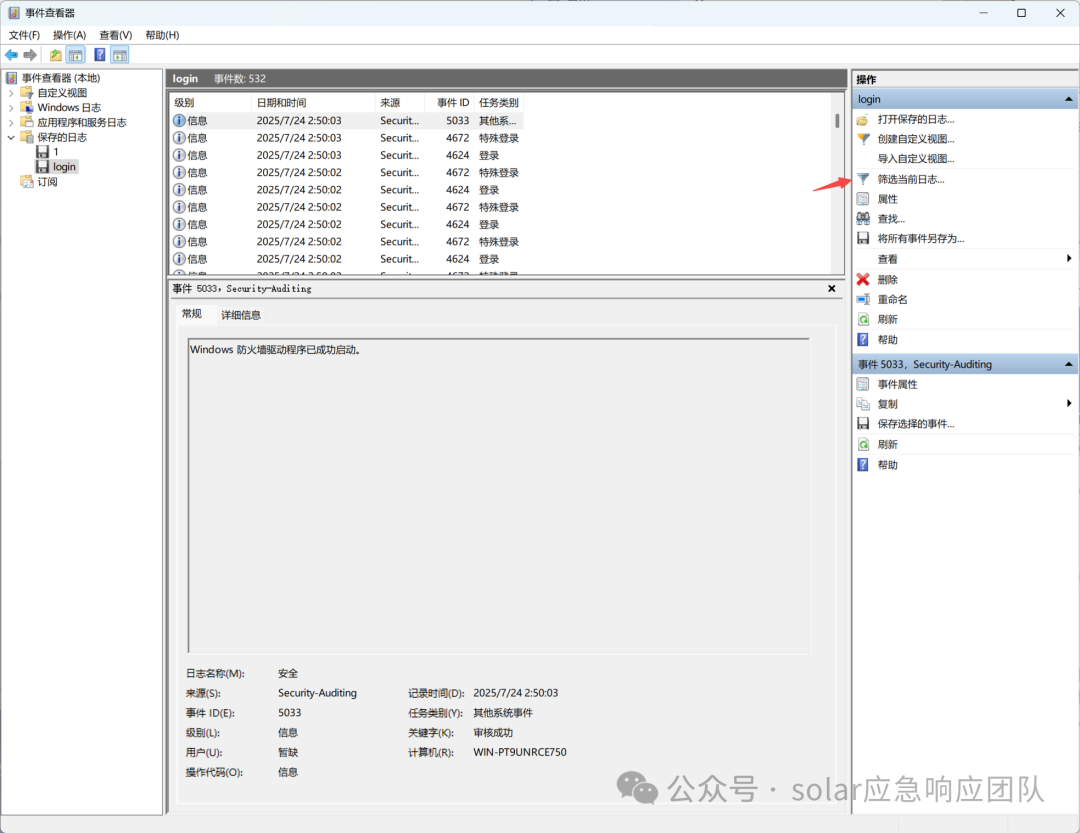Close the event 5033 preview pane
The height and width of the screenshot is (833, 1080).
[x=831, y=289]
